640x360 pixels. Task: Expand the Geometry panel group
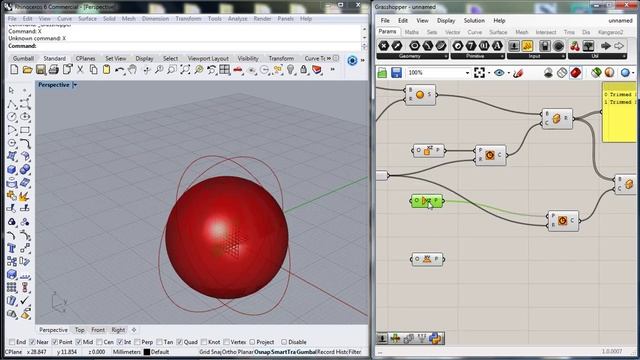[x=412, y=56]
